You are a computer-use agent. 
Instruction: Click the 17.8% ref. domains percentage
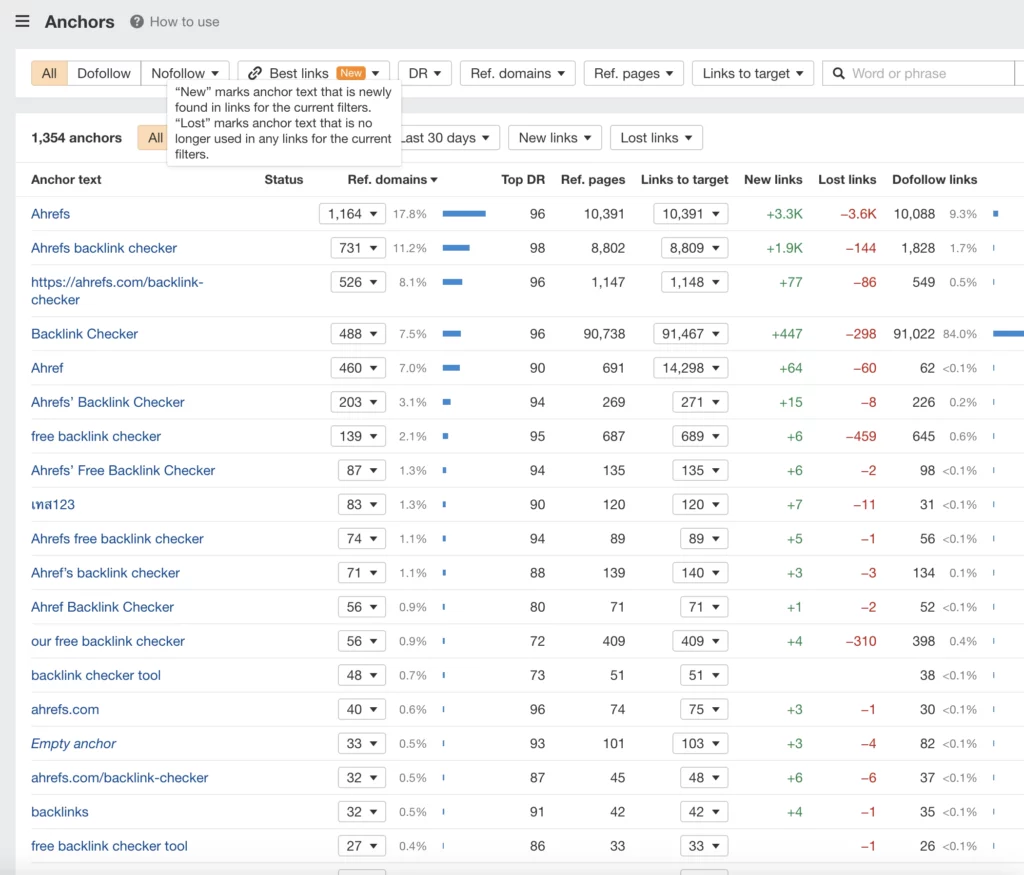[x=409, y=214]
